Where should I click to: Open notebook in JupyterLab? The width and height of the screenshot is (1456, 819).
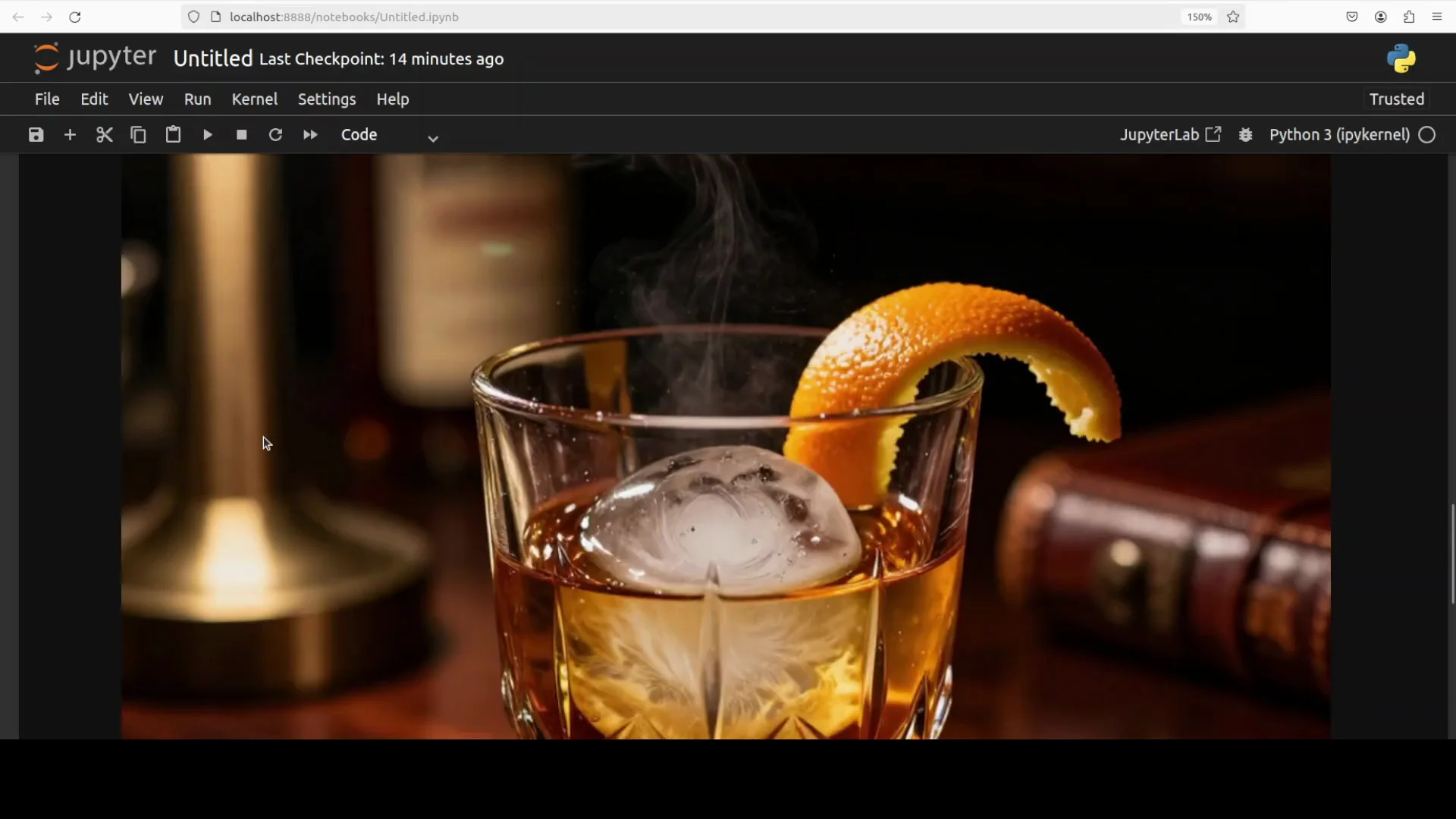pos(1170,134)
